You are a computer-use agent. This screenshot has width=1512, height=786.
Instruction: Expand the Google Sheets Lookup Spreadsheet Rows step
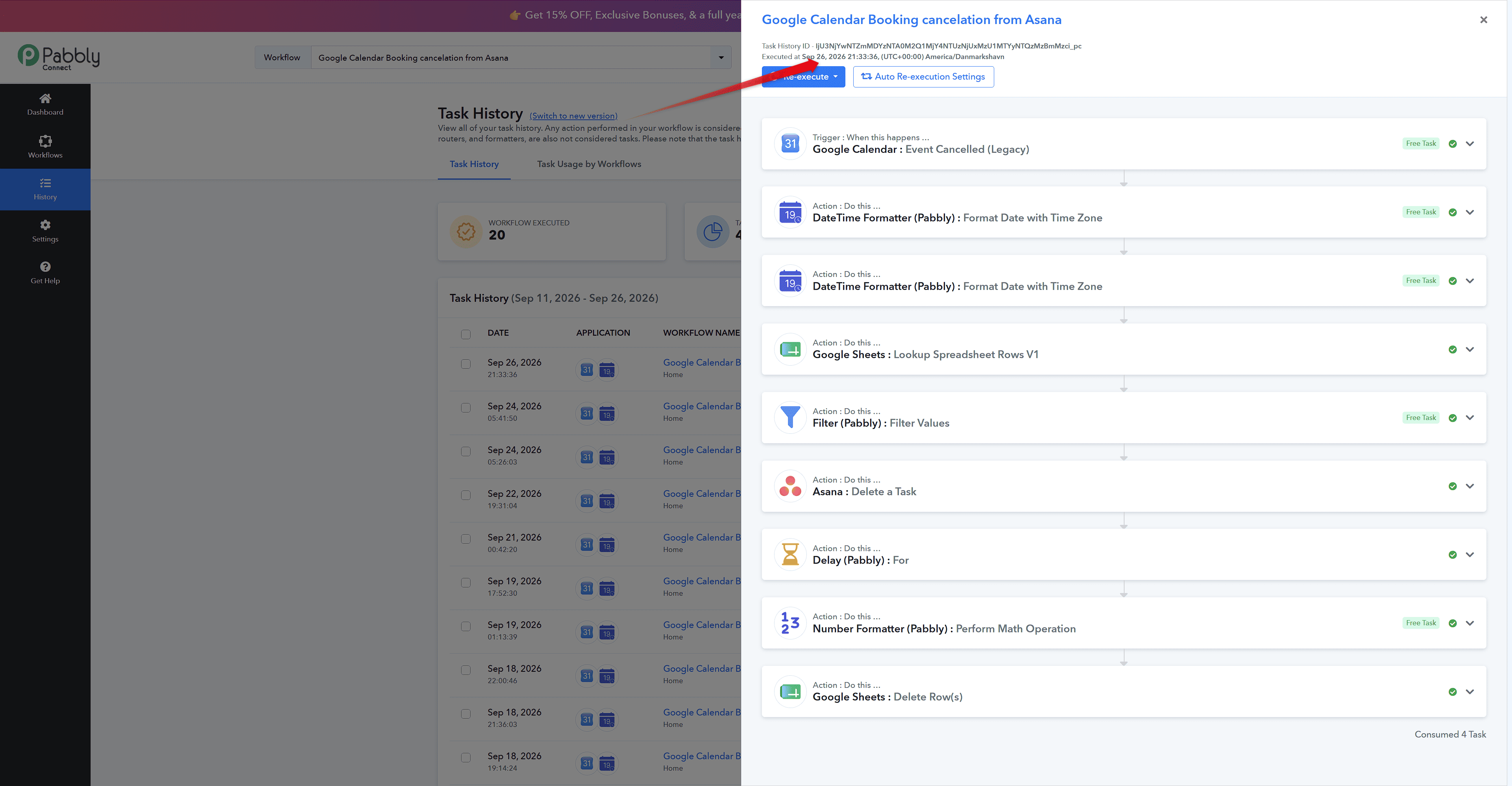(1470, 349)
